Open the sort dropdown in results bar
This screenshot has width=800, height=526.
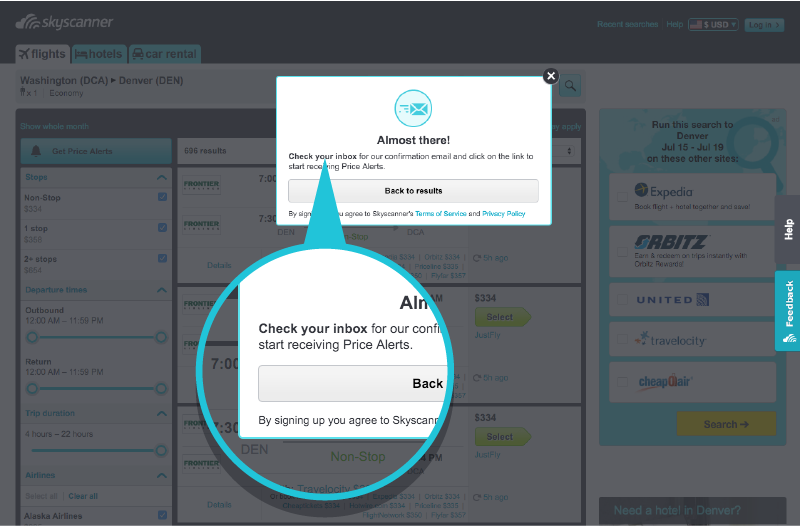(x=569, y=151)
